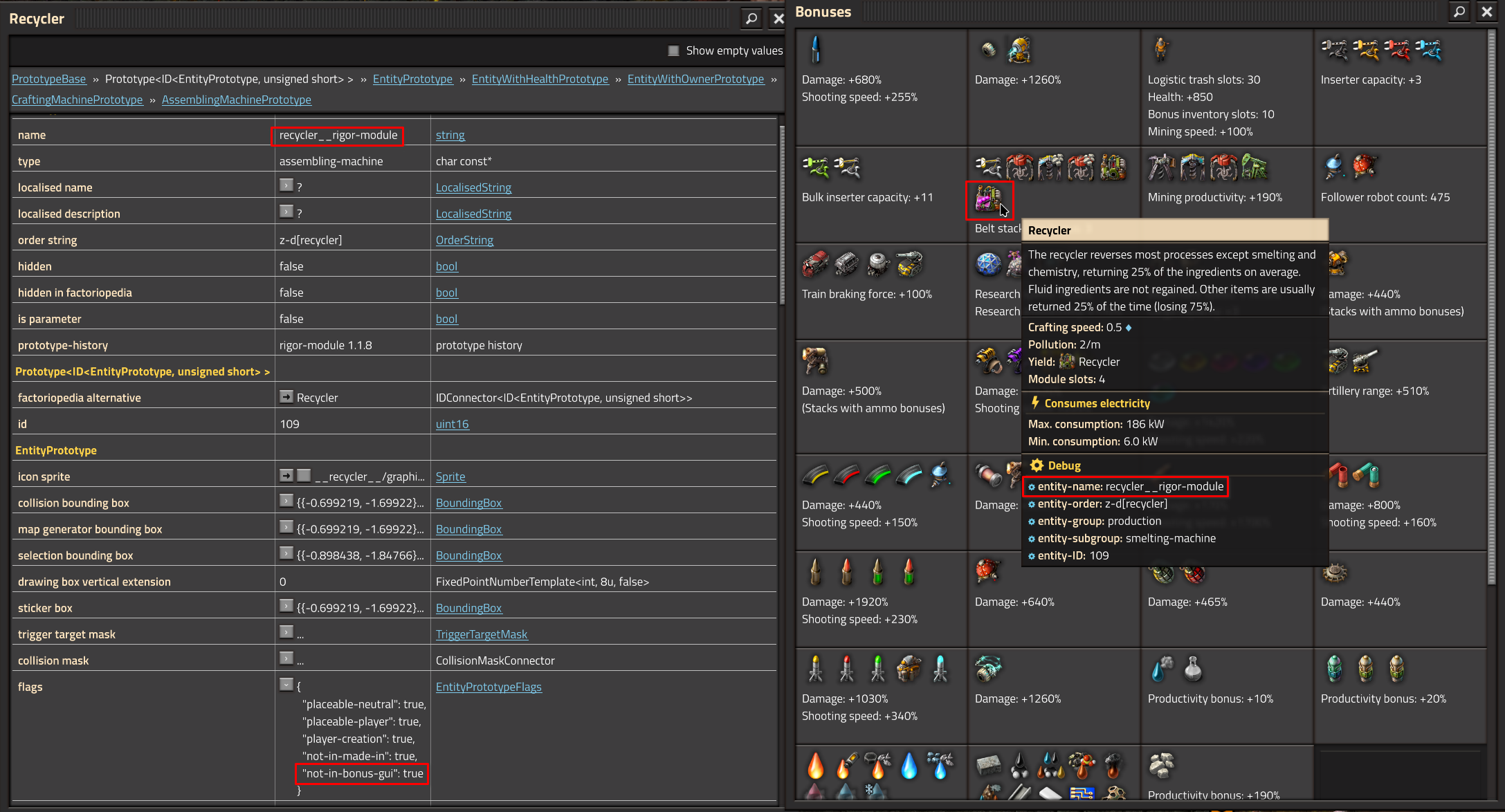Screen dimensions: 1505x812
Task: Open the CraftingMachinePrototype breadcrumb link
Action: pyautogui.click(x=77, y=100)
